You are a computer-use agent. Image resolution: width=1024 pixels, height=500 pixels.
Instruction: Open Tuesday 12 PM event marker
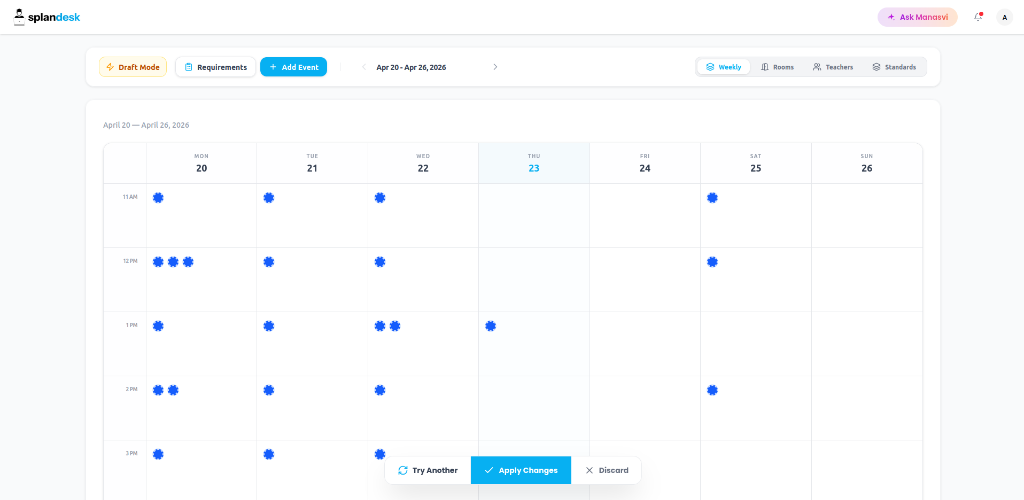(x=268, y=262)
